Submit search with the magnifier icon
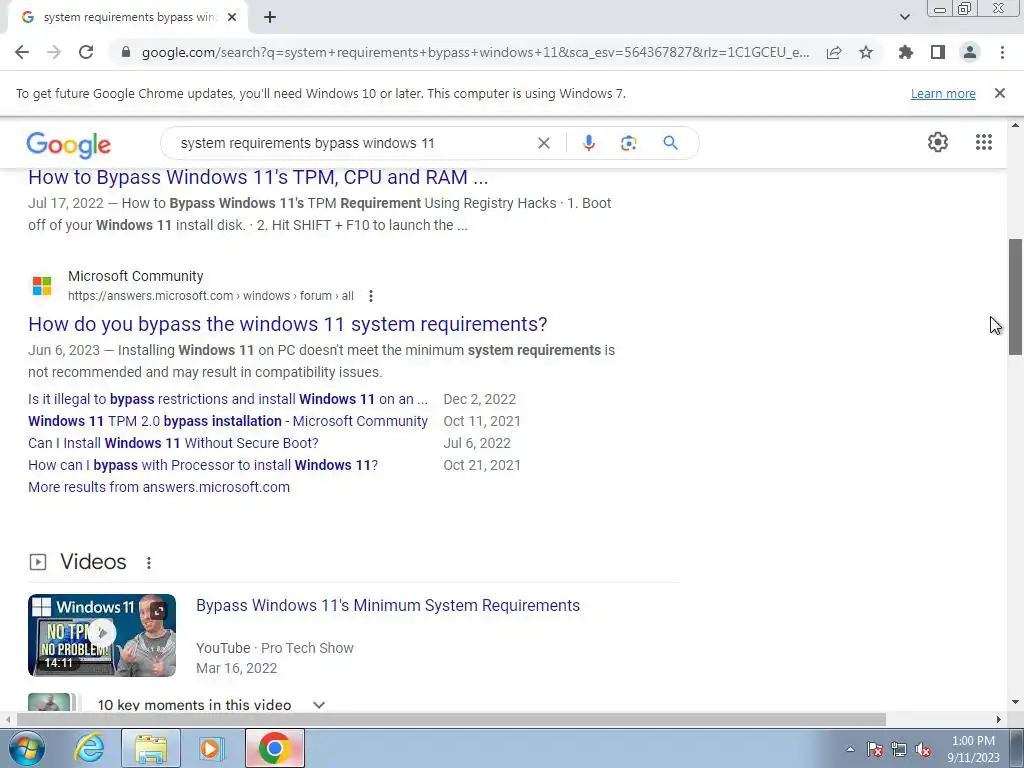1024x768 pixels. tap(671, 143)
